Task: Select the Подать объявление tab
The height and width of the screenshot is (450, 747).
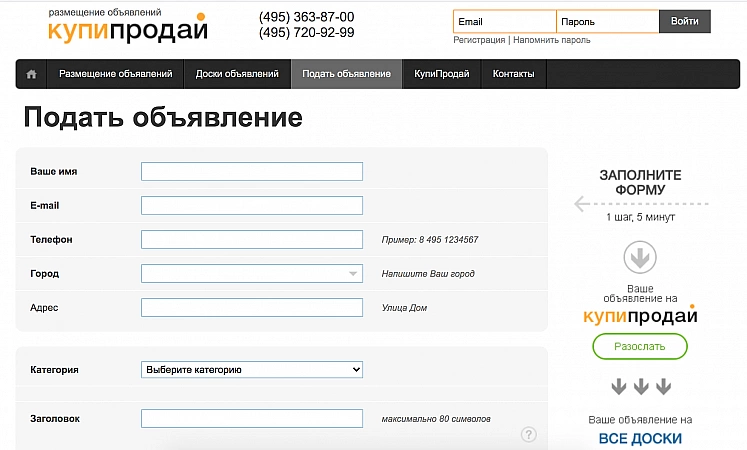Action: [x=346, y=74]
